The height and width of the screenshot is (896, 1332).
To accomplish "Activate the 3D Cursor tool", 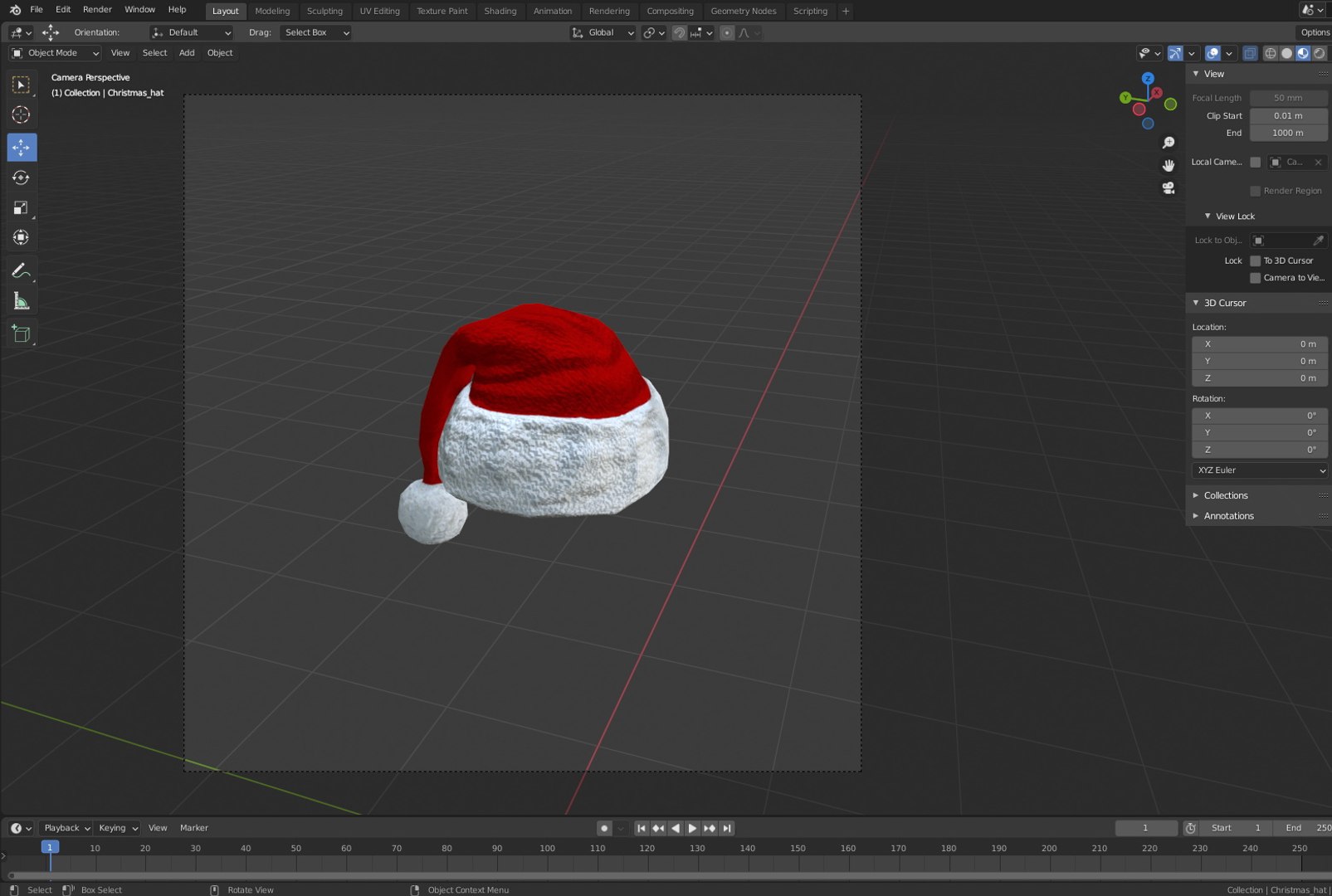I will point(22,115).
